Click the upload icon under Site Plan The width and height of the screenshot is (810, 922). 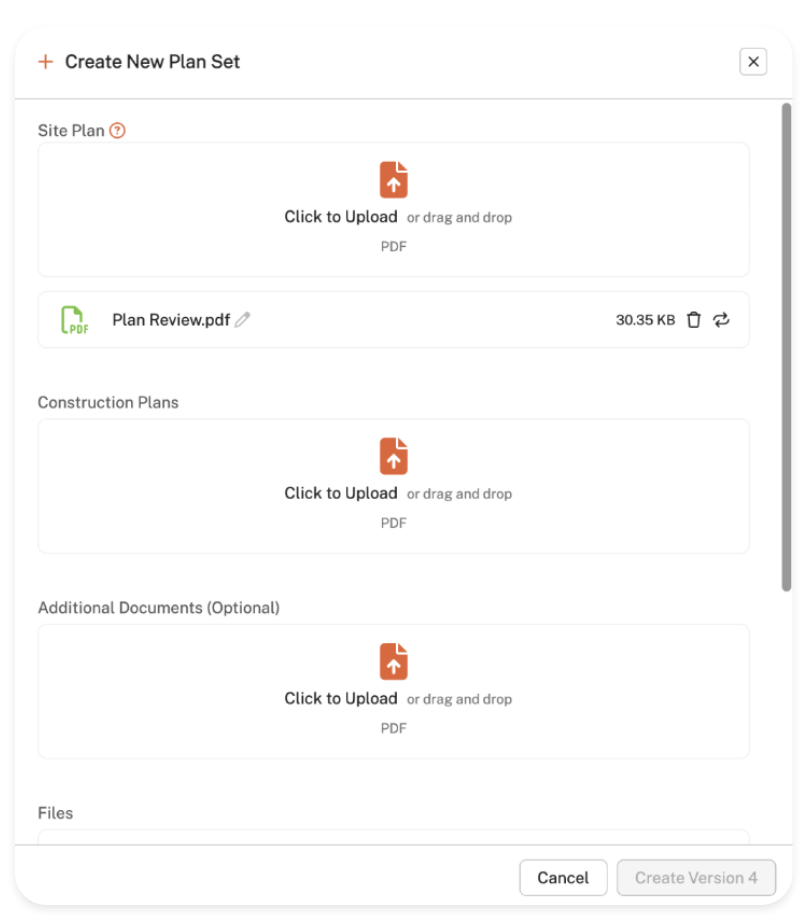pos(393,181)
